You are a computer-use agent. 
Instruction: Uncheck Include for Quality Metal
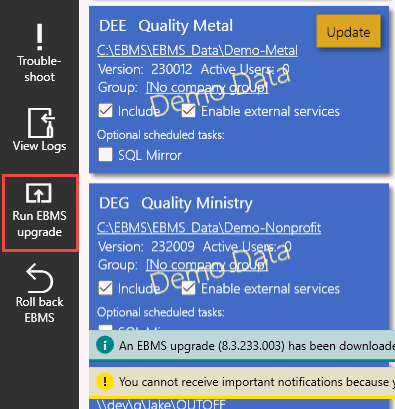click(x=105, y=111)
